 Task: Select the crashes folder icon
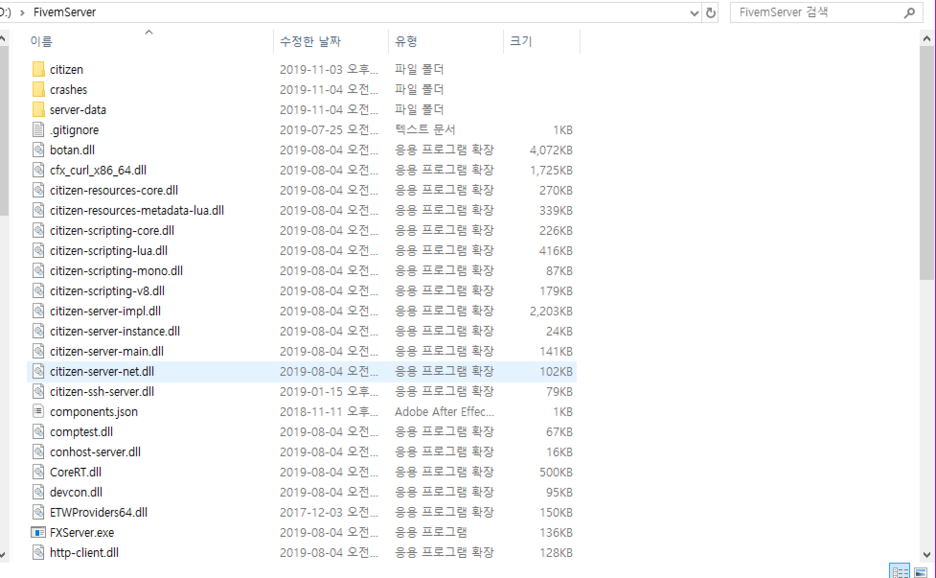click(x=38, y=90)
